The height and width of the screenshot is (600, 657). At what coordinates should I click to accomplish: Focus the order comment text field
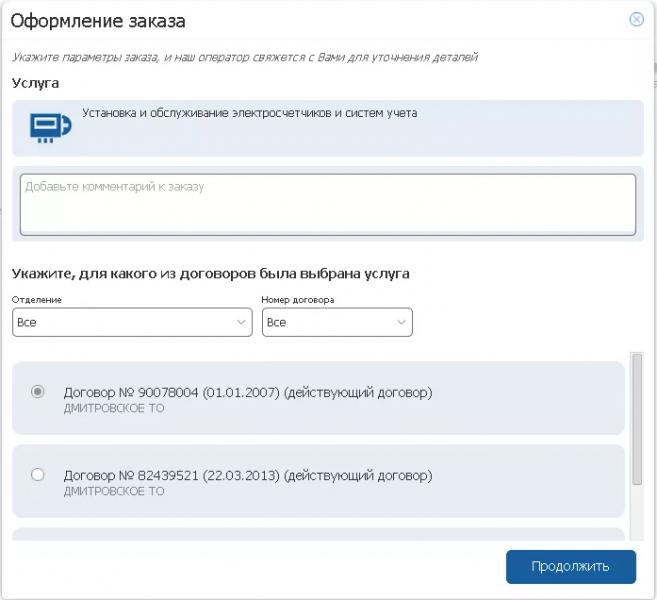[327, 205]
